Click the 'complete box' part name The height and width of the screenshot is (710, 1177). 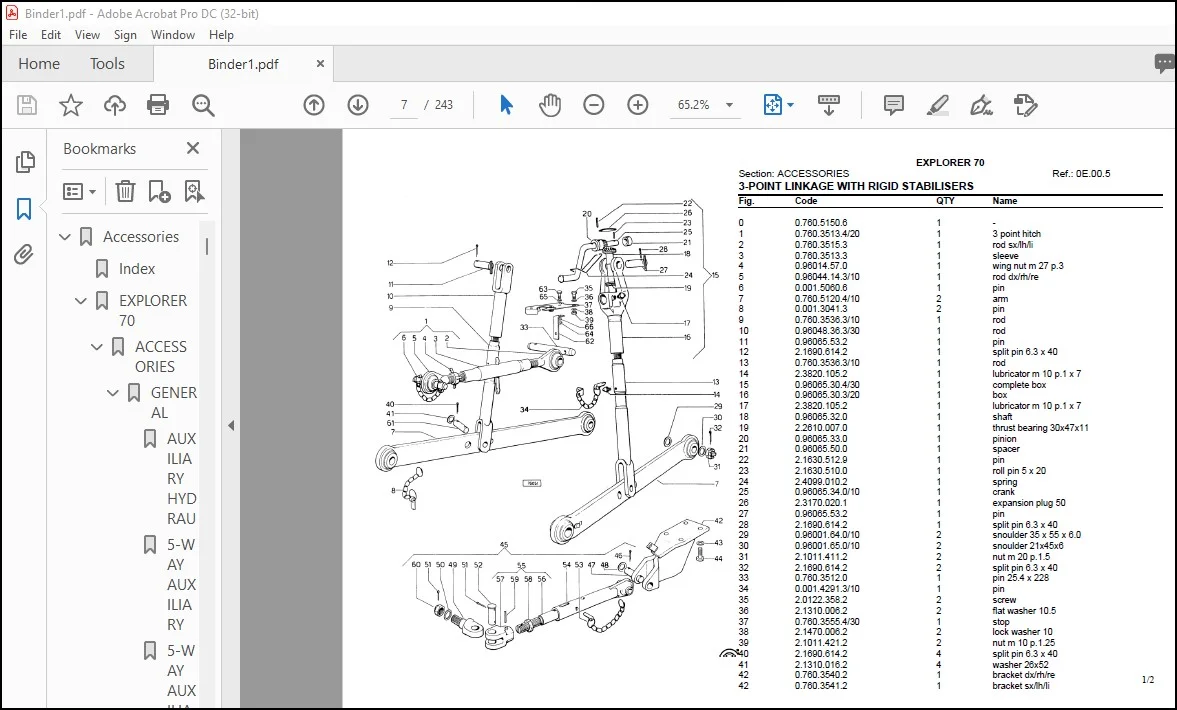tap(1019, 385)
